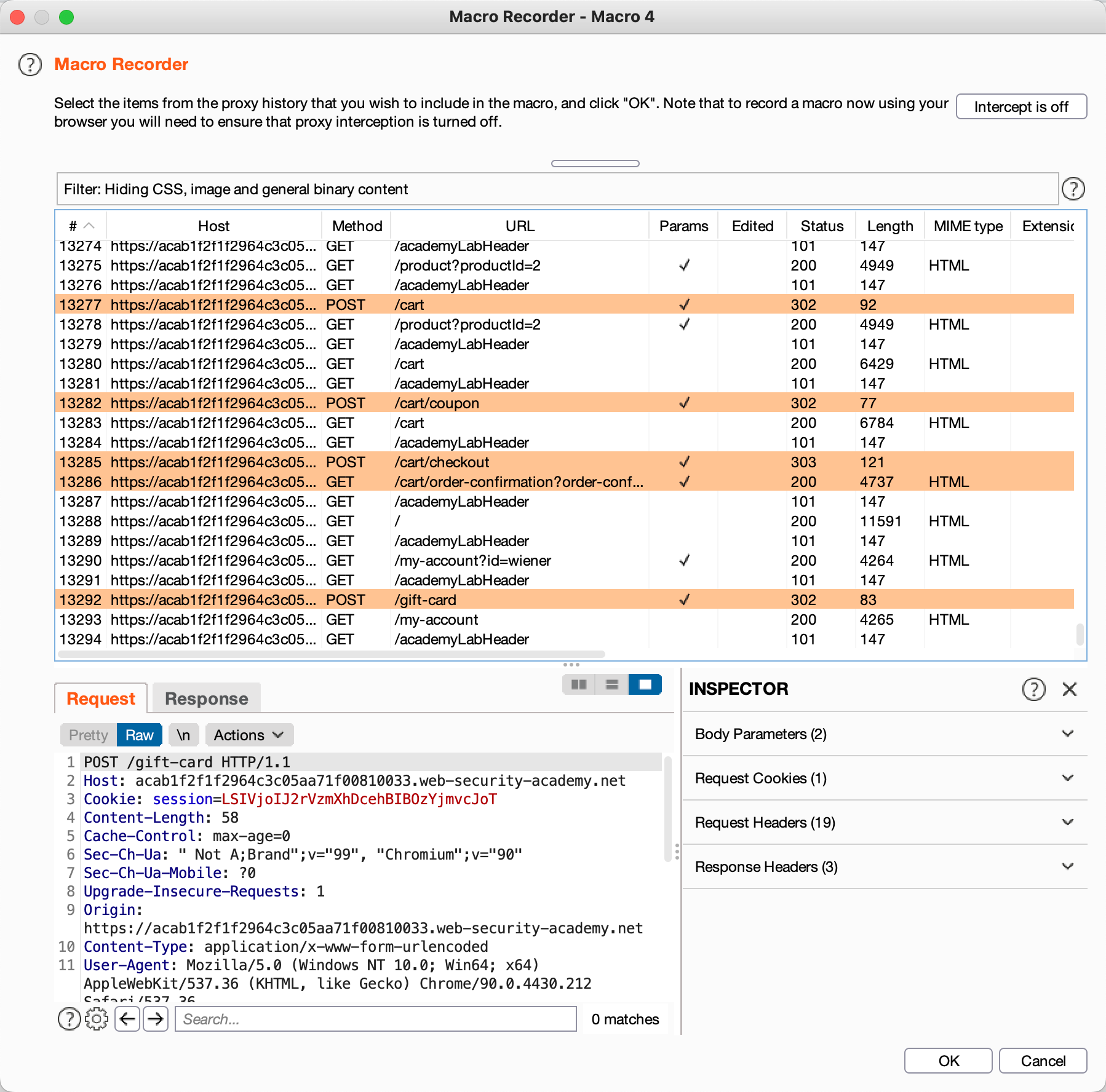Switch to Raw view
The image size is (1106, 1092).
pos(140,735)
